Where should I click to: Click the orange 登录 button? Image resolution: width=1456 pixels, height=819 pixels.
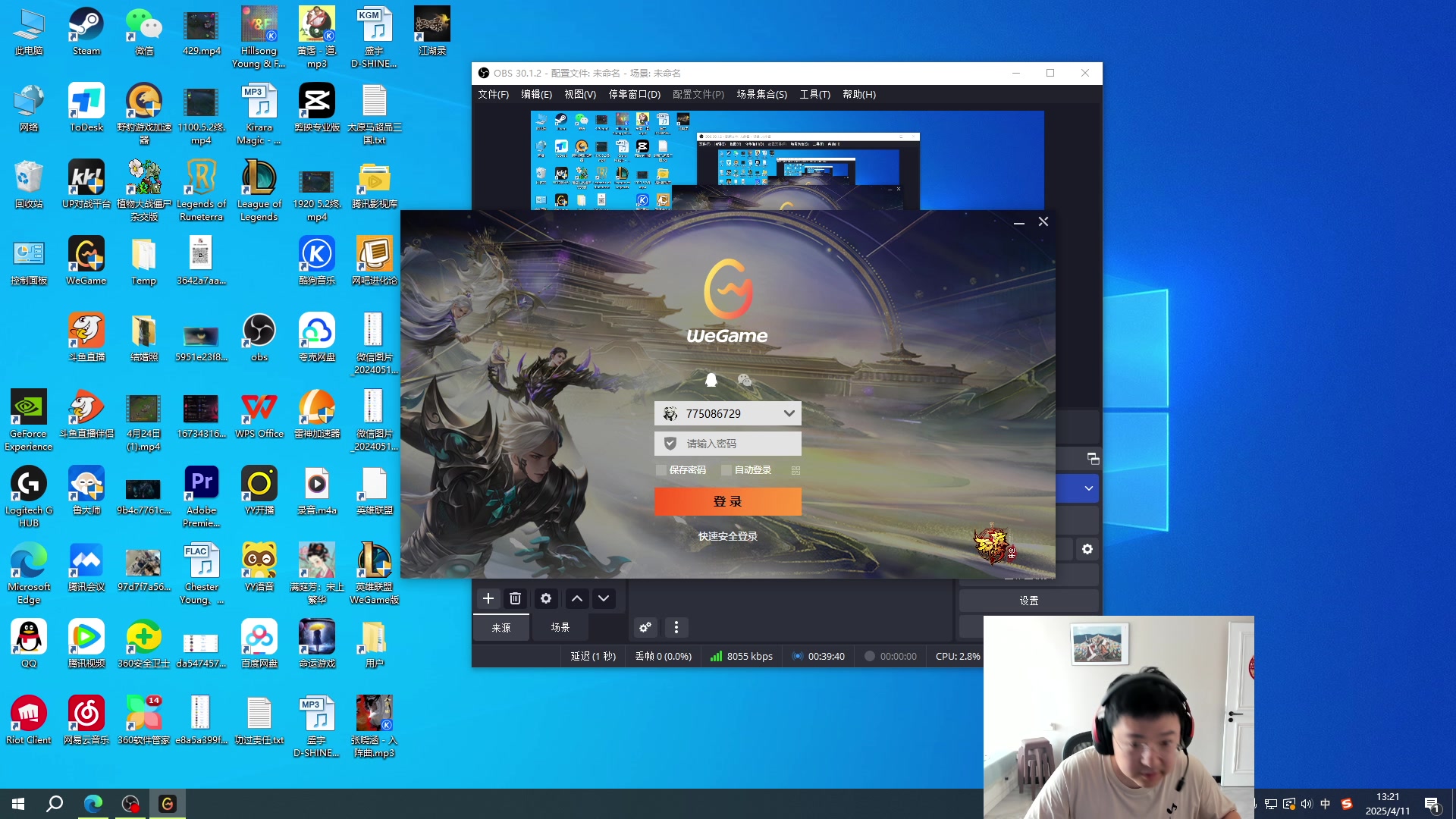click(x=728, y=501)
